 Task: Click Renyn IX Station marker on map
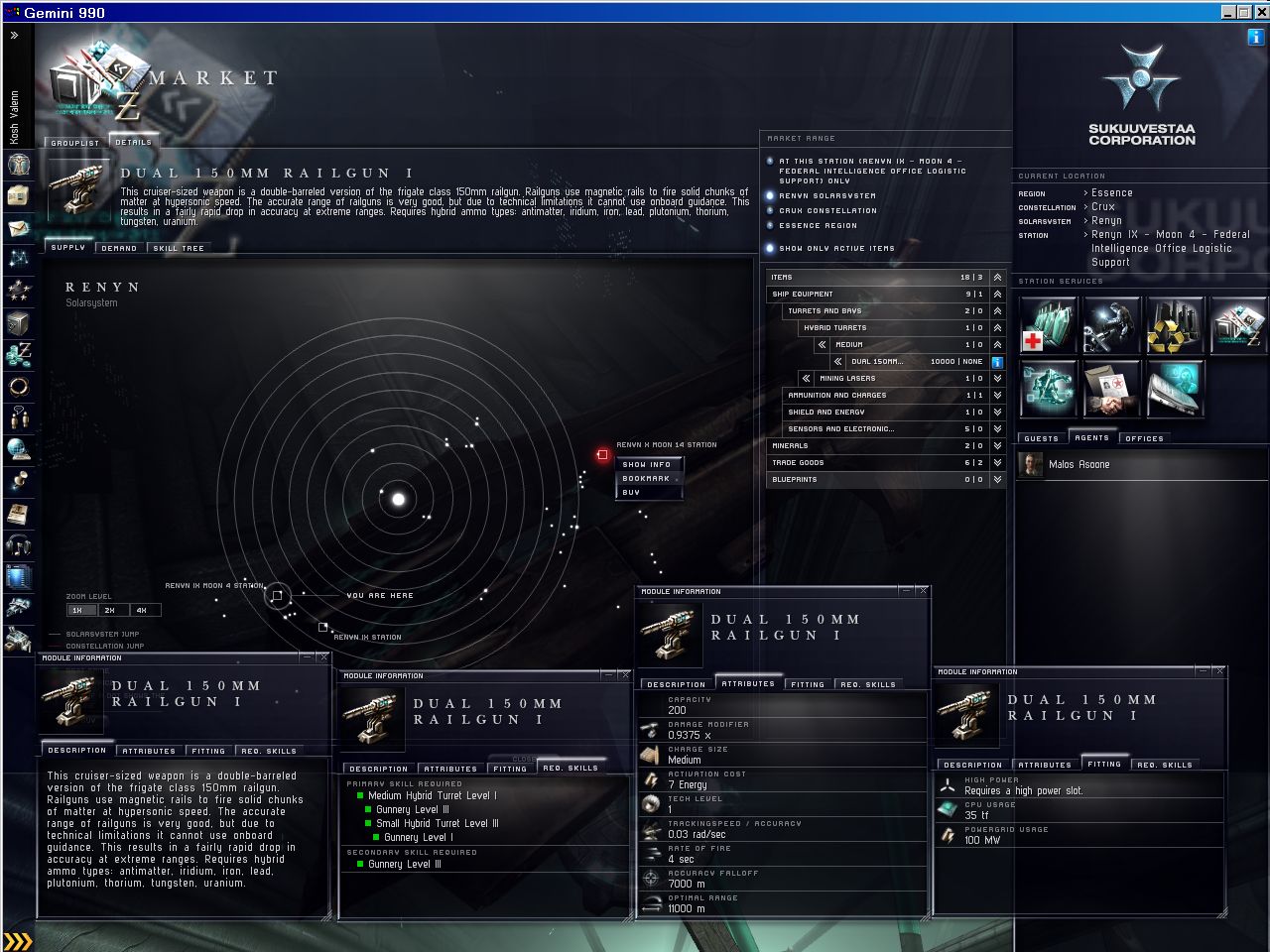coord(323,627)
